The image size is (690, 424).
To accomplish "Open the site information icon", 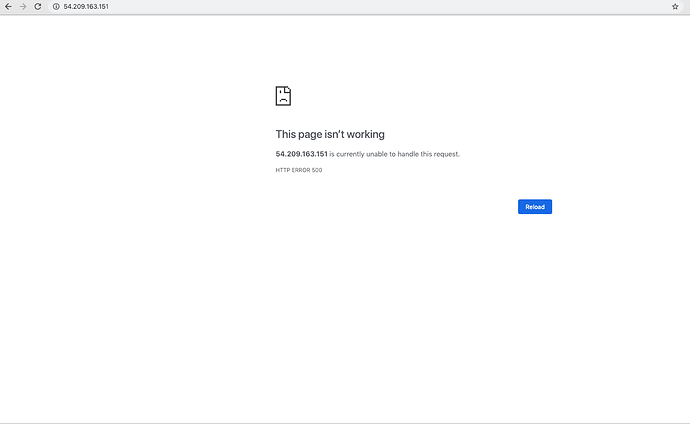I will pyautogui.click(x=56, y=7).
